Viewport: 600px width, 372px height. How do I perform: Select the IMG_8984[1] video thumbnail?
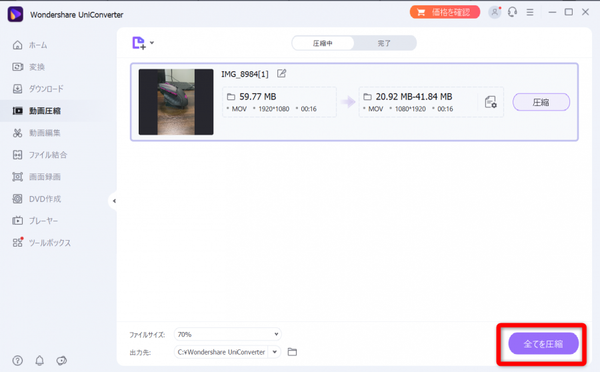176,102
